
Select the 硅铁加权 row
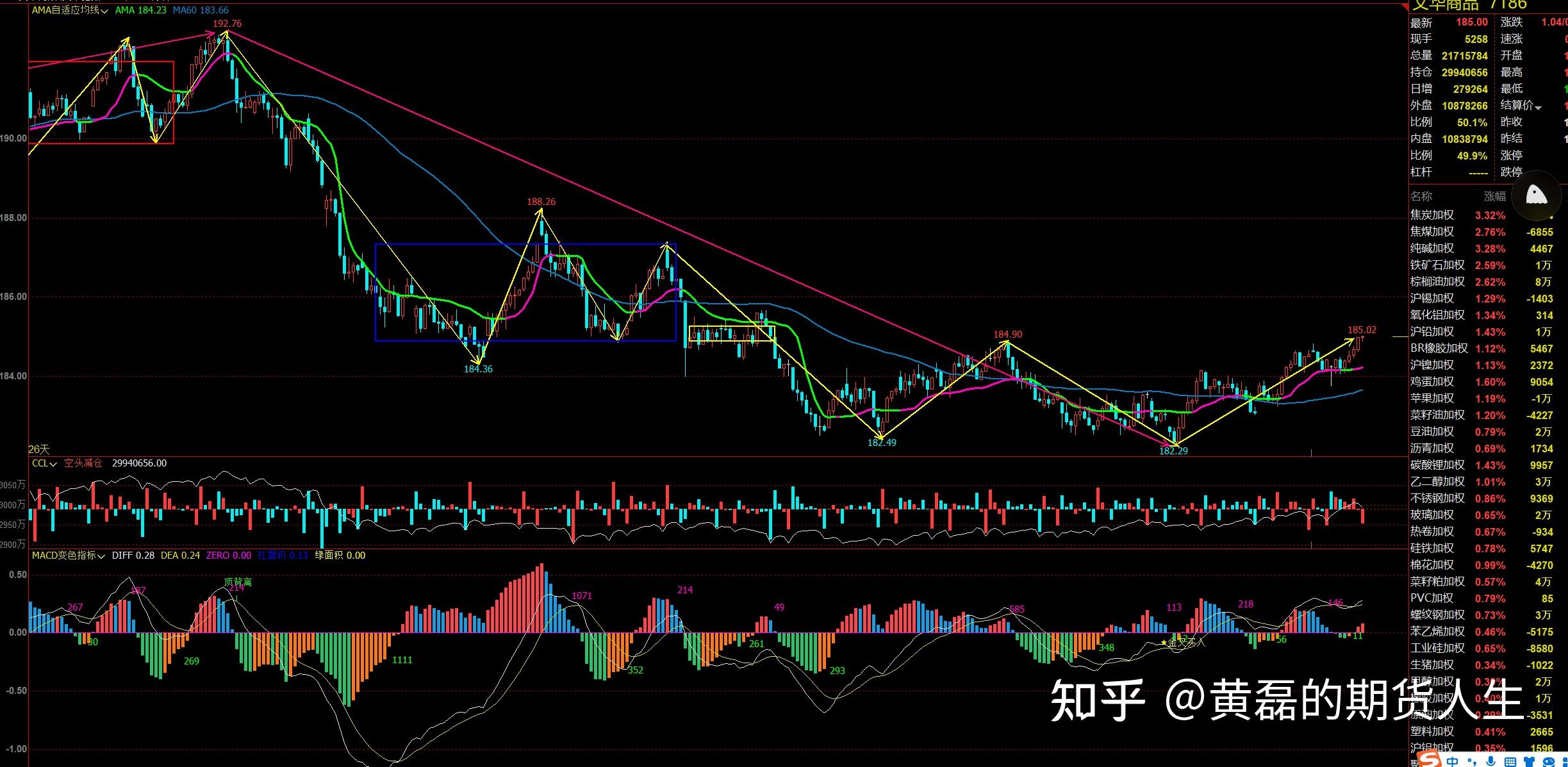tap(1481, 548)
